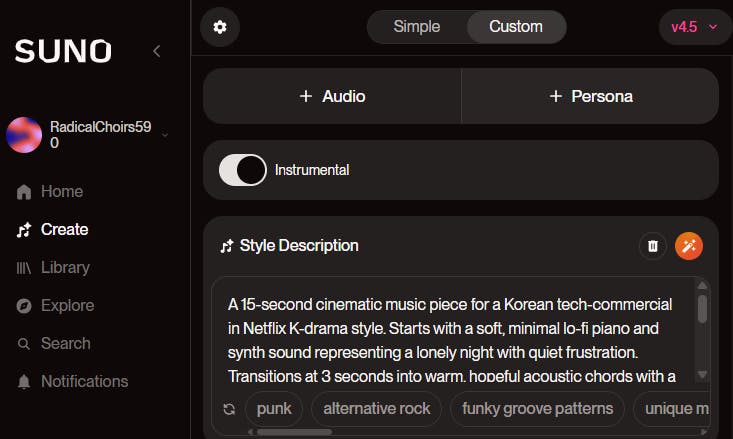This screenshot has width=733, height=439.
Task: Click the orange magic wand icon
Action: click(688, 246)
